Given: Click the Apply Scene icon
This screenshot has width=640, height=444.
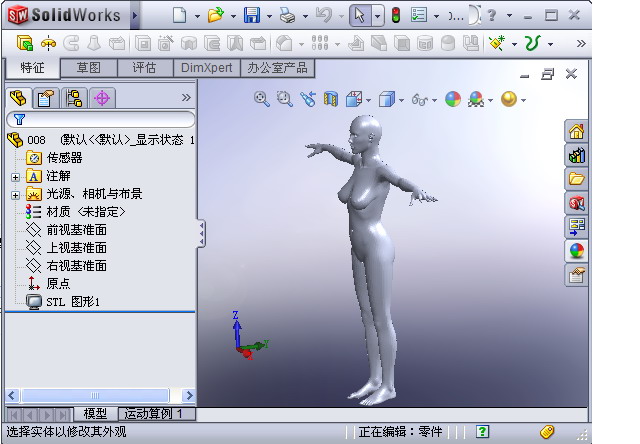Looking at the screenshot, I should [x=476, y=99].
